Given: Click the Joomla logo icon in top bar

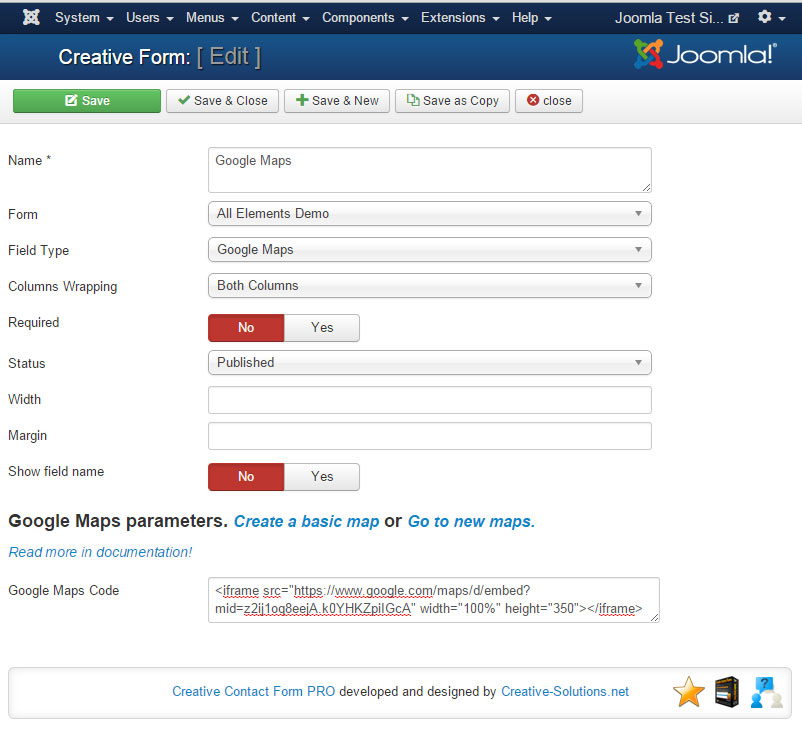Looking at the screenshot, I should pos(31,17).
